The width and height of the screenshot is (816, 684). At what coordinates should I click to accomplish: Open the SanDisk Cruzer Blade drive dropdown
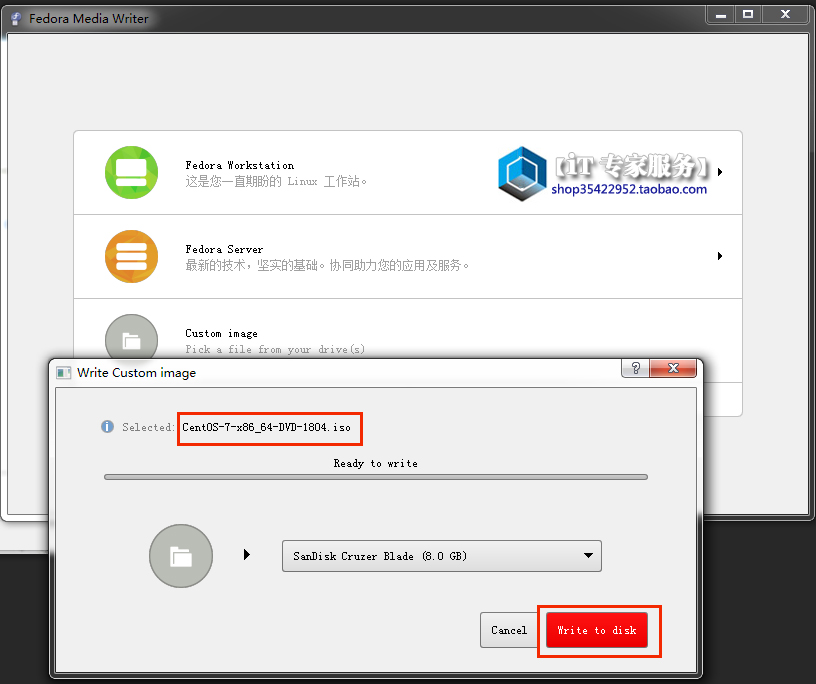tap(442, 556)
